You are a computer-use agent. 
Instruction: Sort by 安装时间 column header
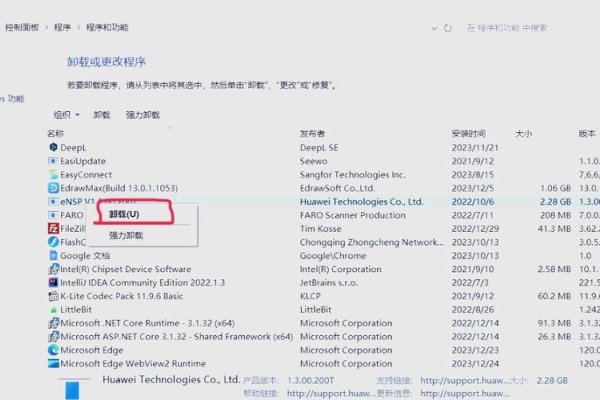(469, 134)
